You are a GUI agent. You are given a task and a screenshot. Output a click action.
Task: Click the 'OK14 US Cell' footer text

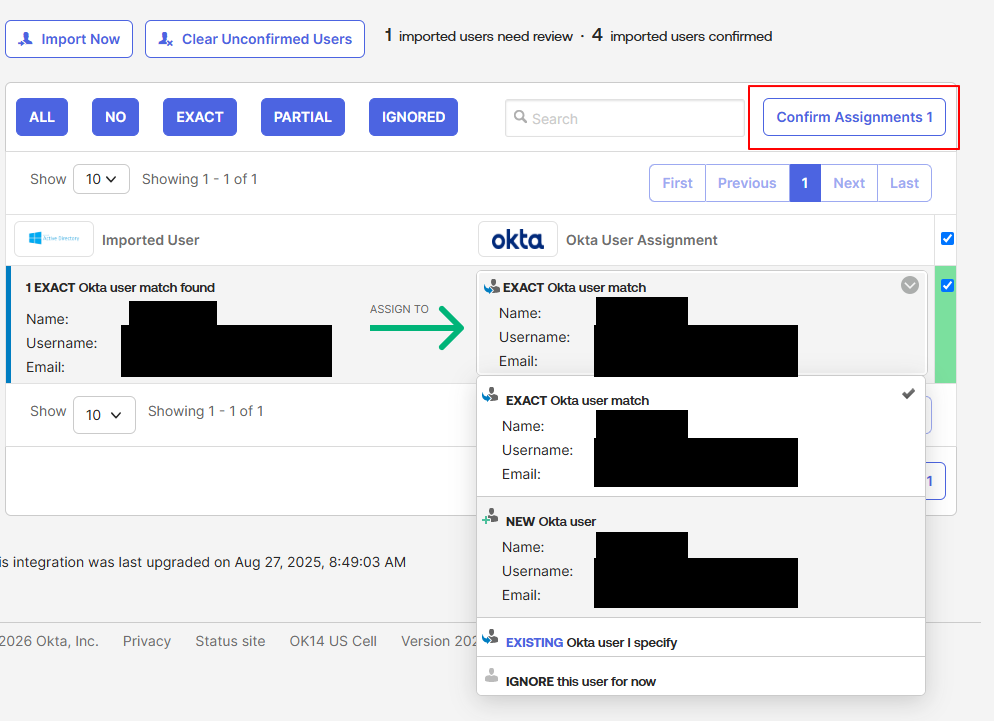[333, 641]
